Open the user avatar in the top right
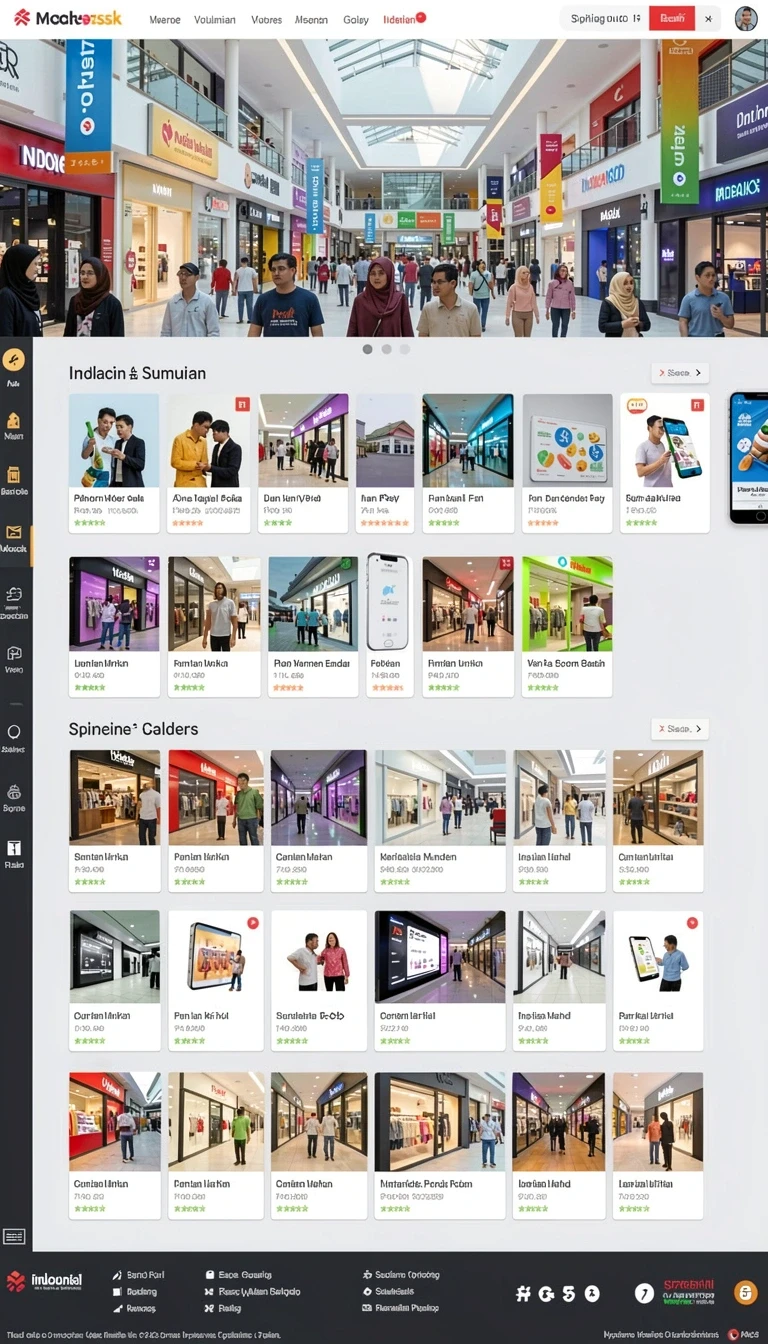768x1344 pixels. point(745,18)
